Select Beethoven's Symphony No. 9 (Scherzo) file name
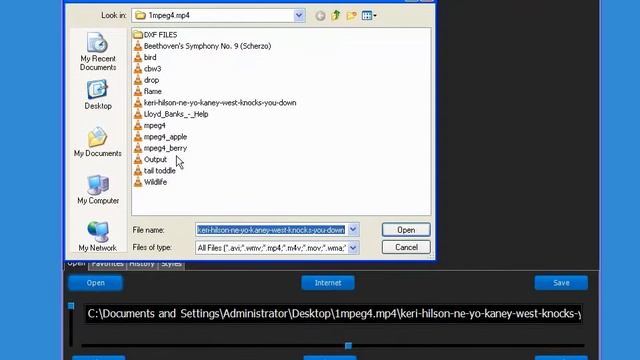This screenshot has height=360, width=640. click(x=207, y=46)
